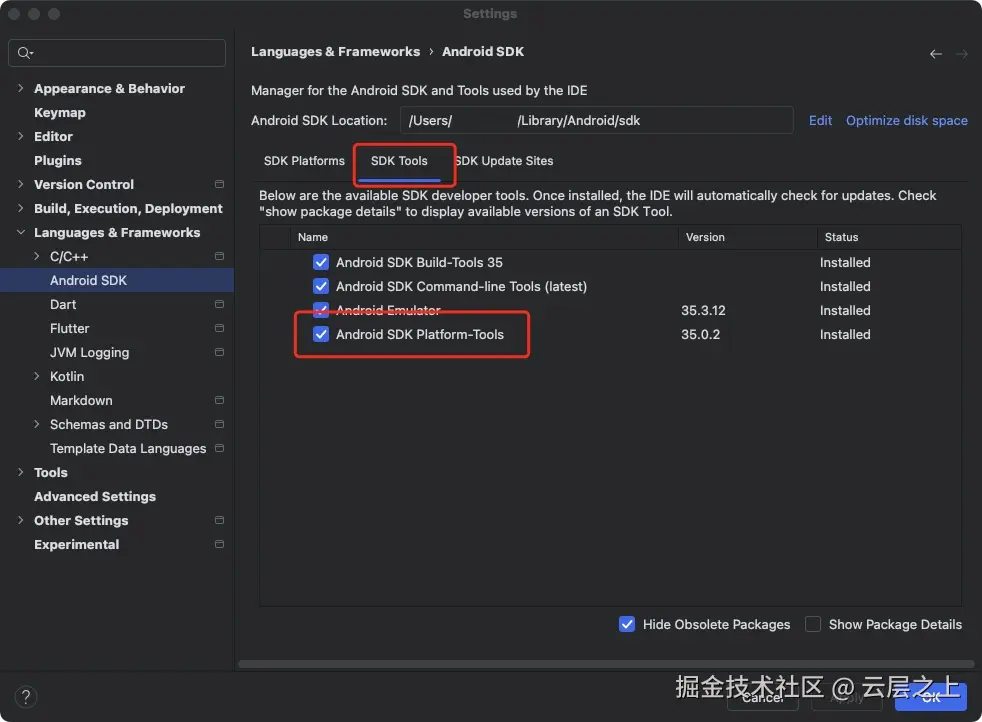Select the SDK Tools tab
The width and height of the screenshot is (982, 722).
[399, 161]
